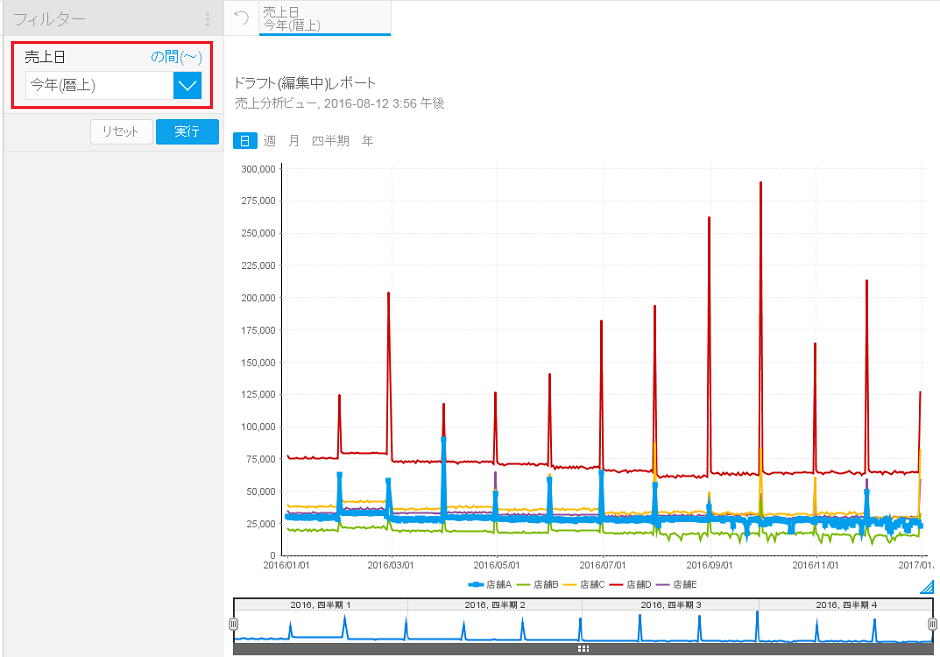Click the 売上日 filter label
Screen dimensions: 940x657
point(45,57)
